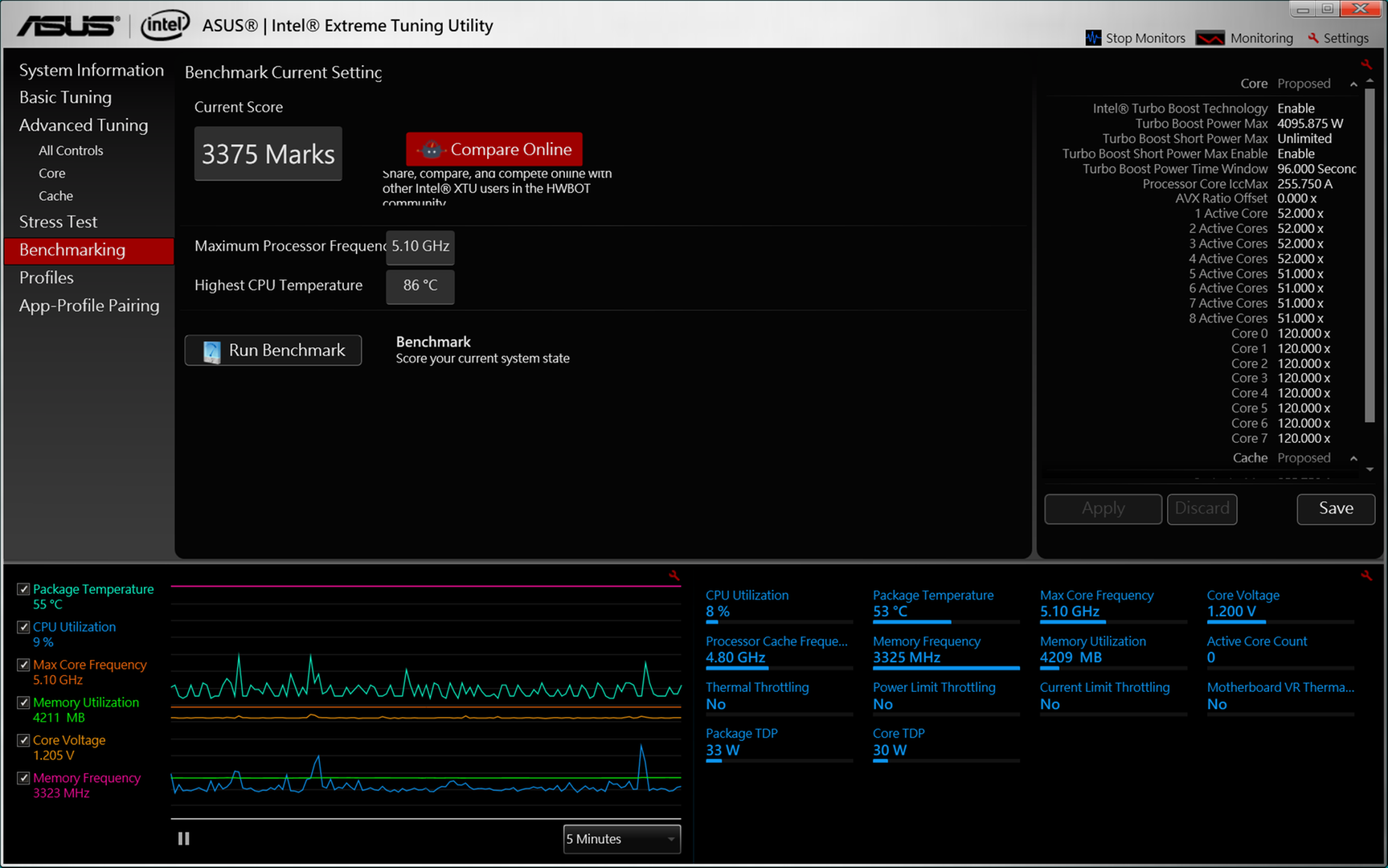
Task: Start the Run Benchmark button
Action: [x=273, y=350]
